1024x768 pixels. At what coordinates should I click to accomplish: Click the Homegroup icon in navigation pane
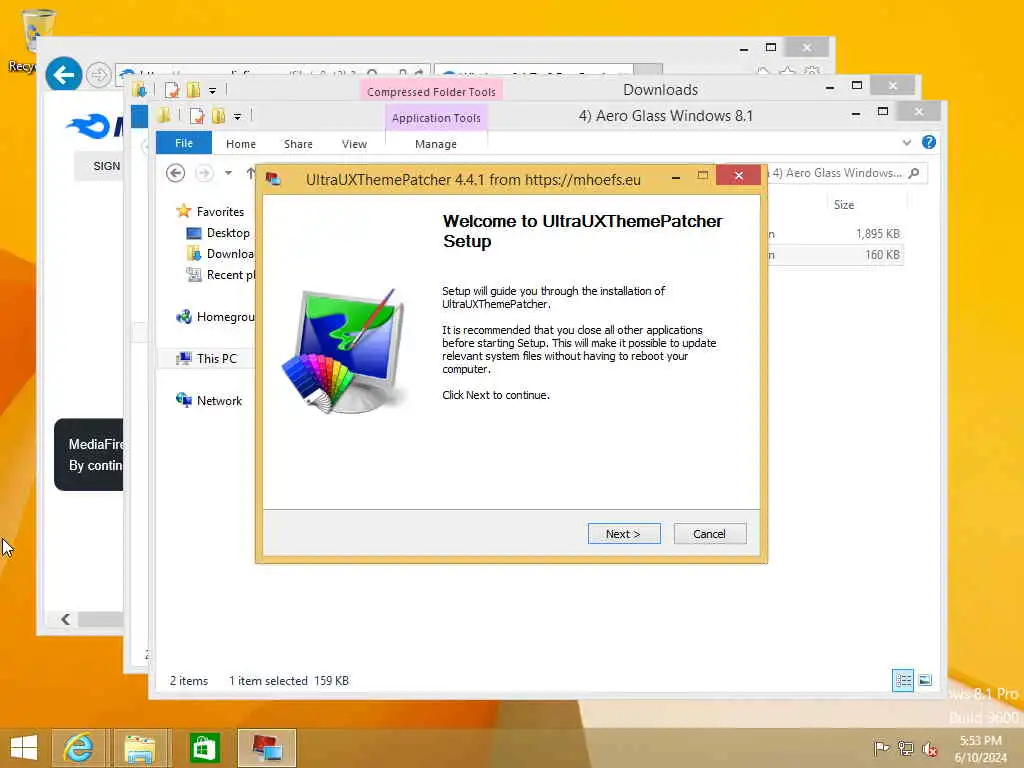coord(184,317)
